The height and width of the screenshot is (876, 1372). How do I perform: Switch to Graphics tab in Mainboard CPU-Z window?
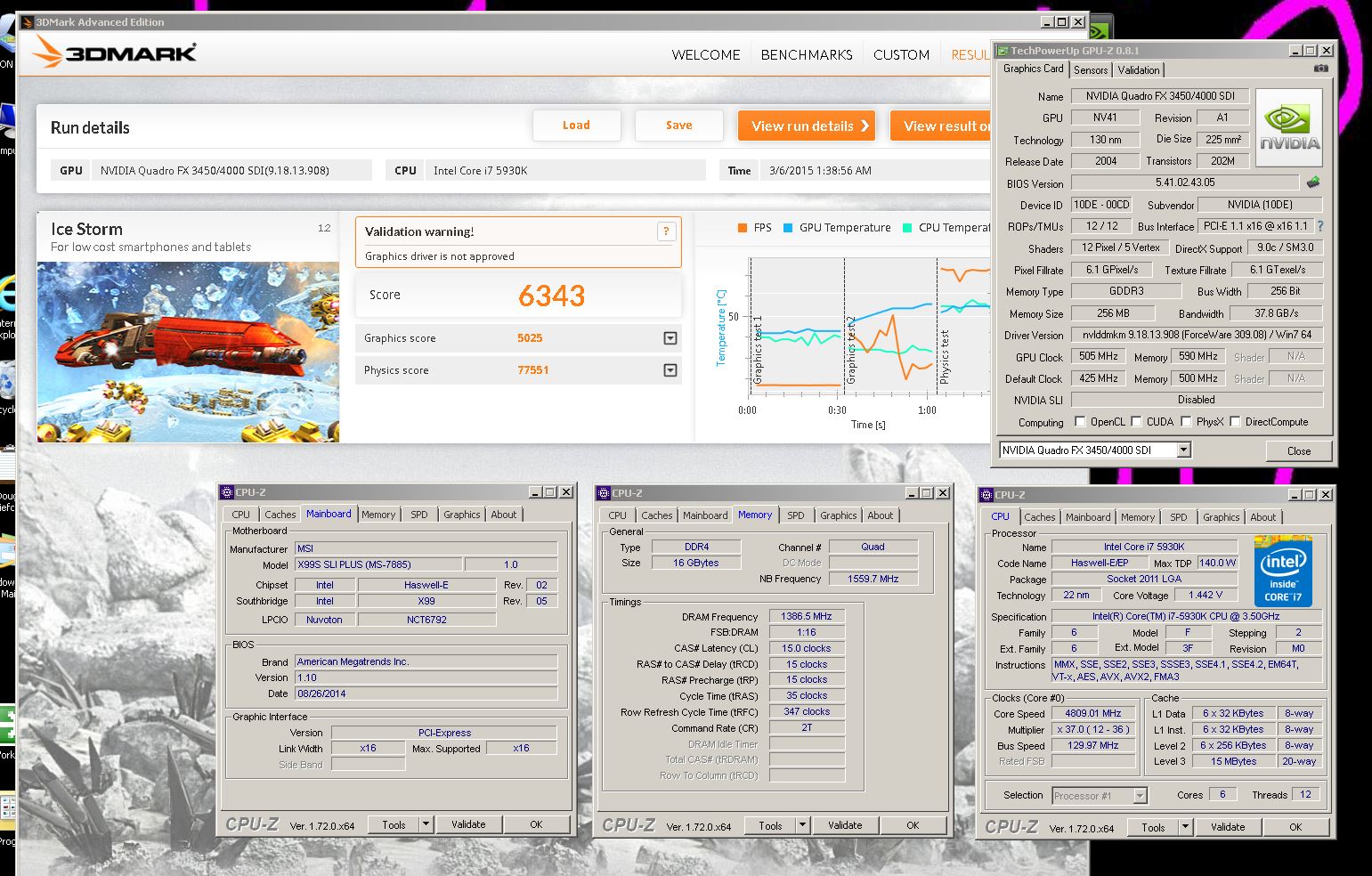[x=462, y=515]
